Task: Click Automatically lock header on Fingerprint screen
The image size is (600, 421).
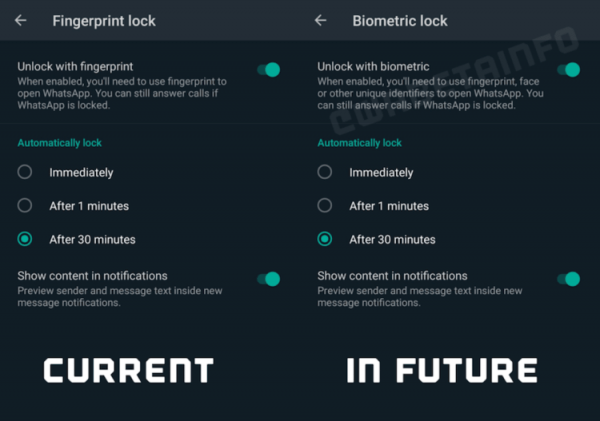Action: [60, 143]
